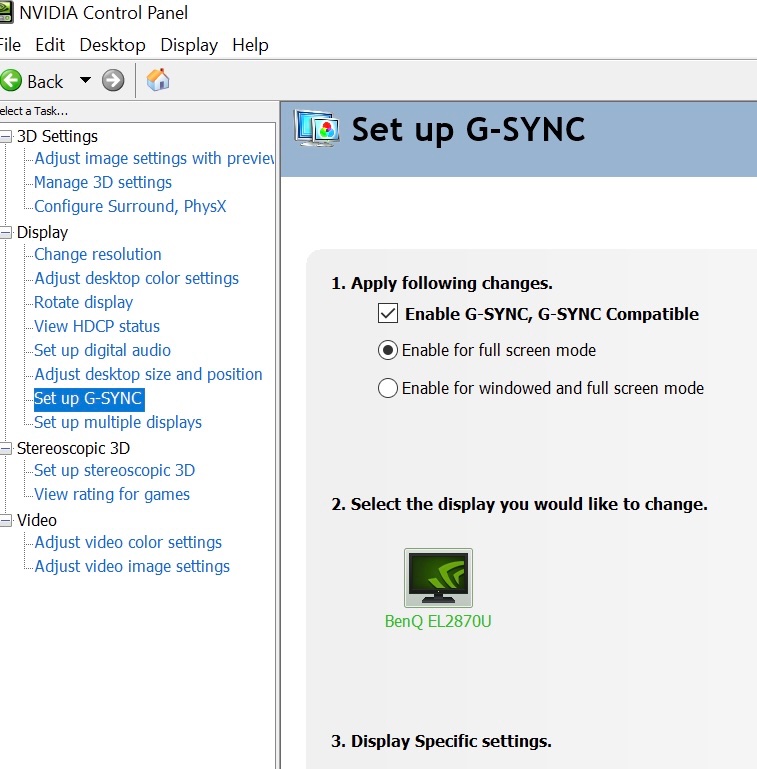
Task: Open Set up stereoscopic 3D
Action: click(114, 471)
